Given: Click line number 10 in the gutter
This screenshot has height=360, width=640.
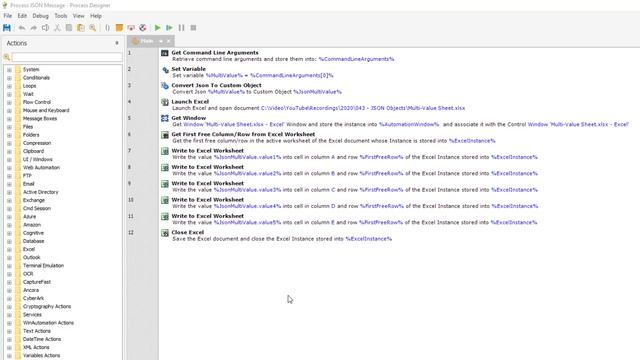Looking at the screenshot, I should point(131,200).
